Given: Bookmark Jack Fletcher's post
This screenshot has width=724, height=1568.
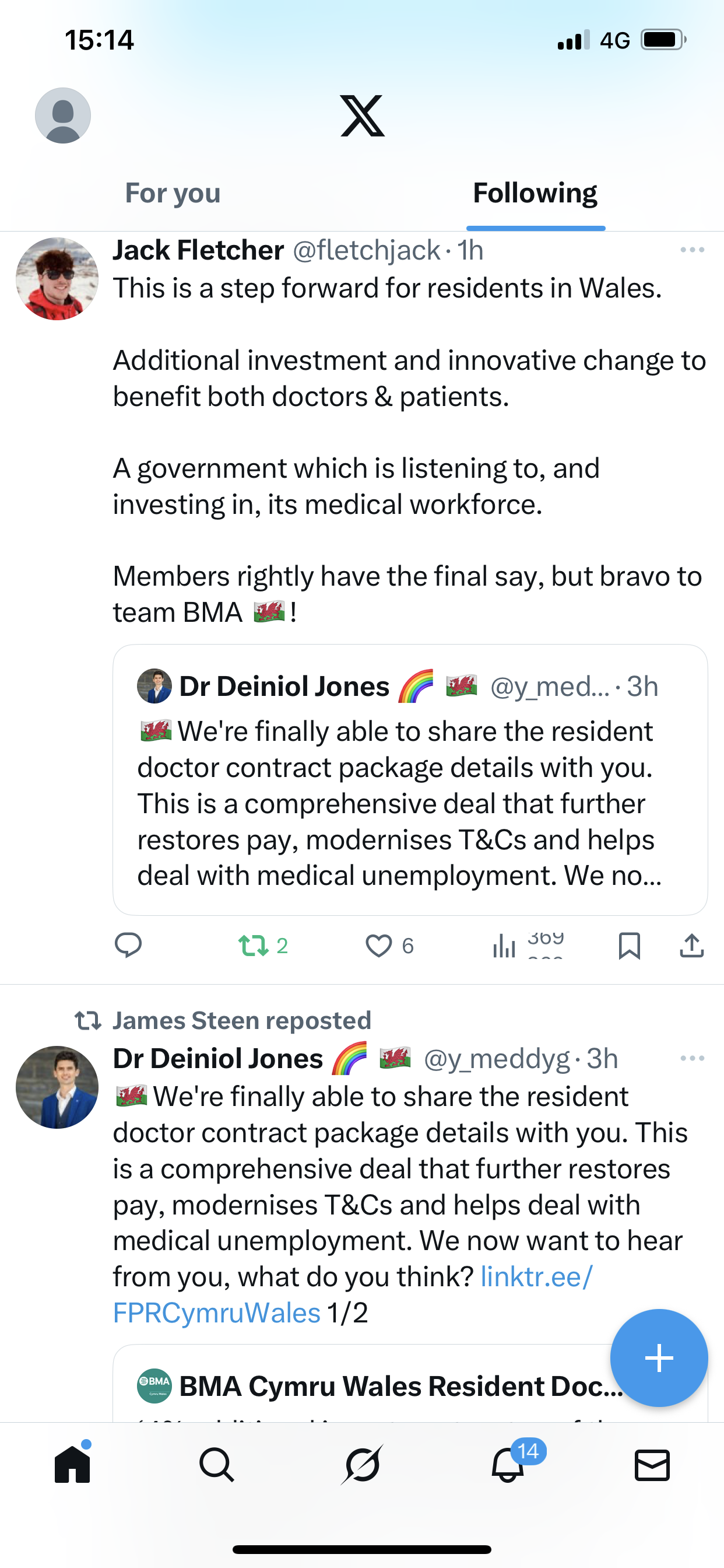Looking at the screenshot, I should pyautogui.click(x=629, y=946).
